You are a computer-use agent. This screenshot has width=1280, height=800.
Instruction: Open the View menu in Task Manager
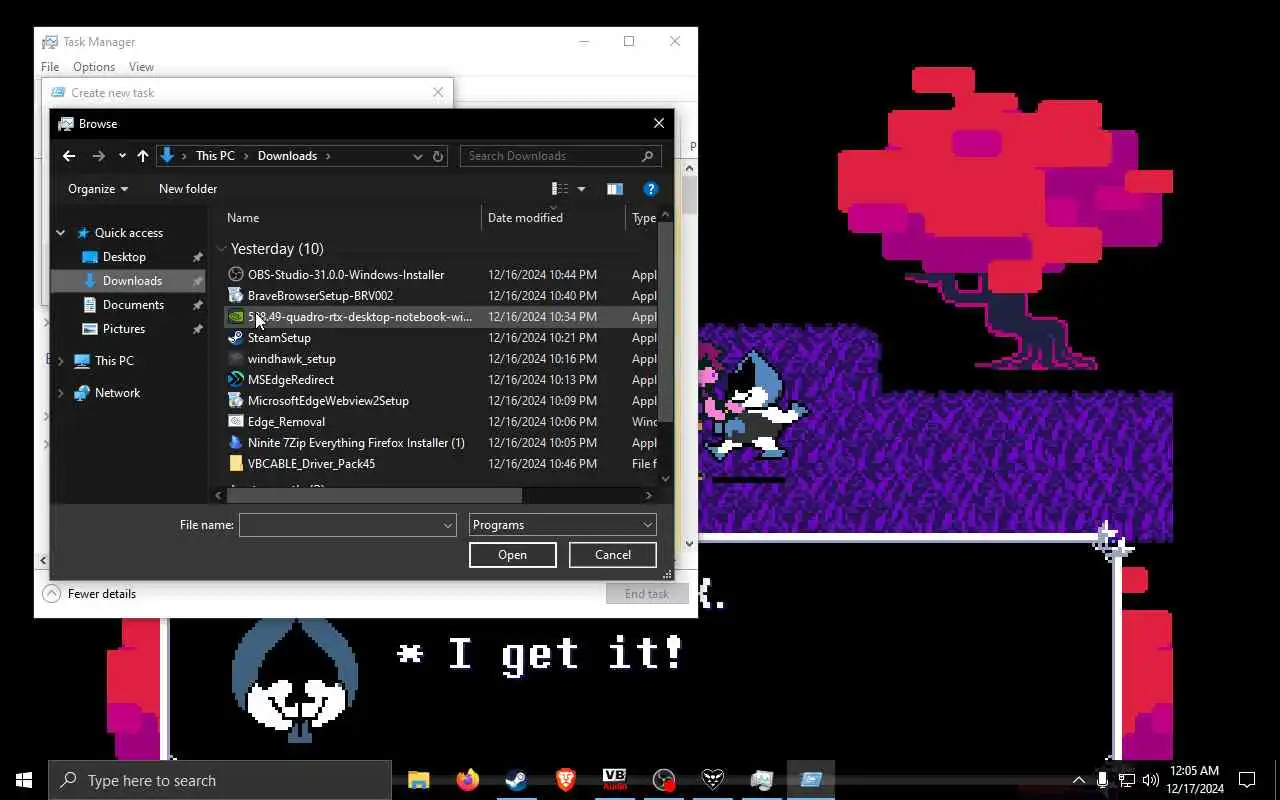[x=141, y=67]
